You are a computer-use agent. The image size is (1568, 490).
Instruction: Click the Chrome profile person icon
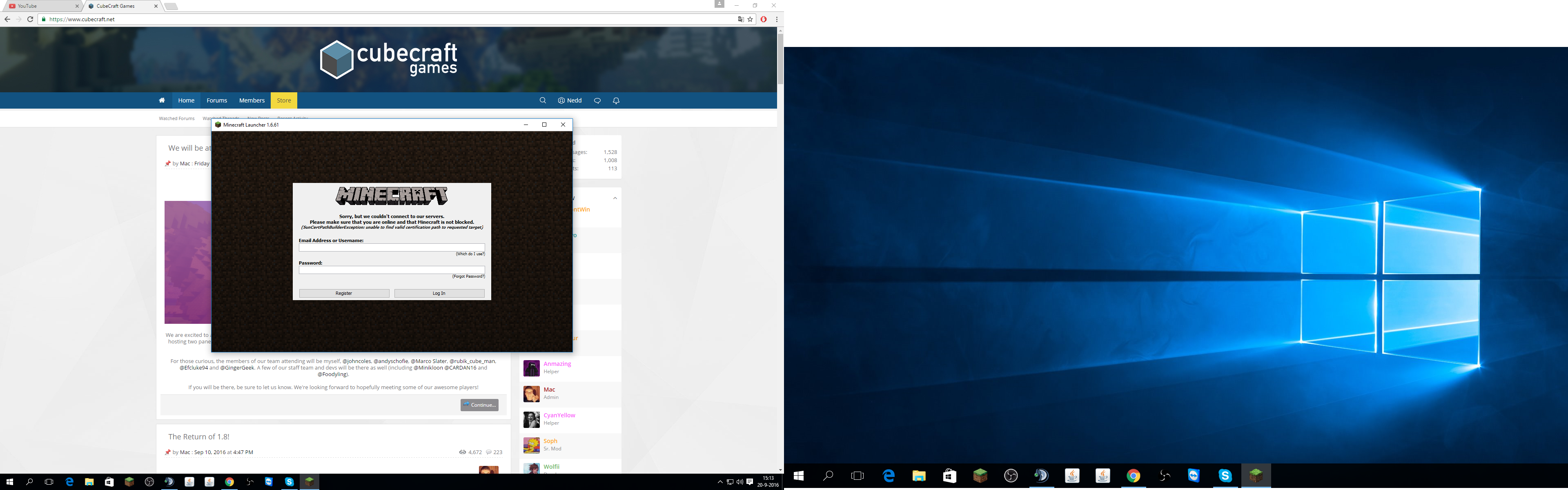719,4
